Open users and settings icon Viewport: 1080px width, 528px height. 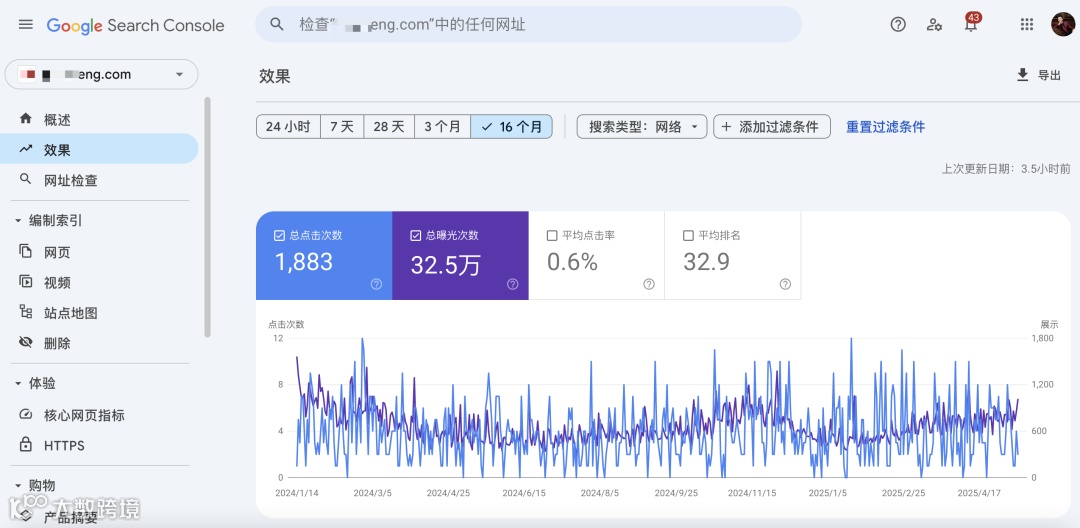[935, 25]
